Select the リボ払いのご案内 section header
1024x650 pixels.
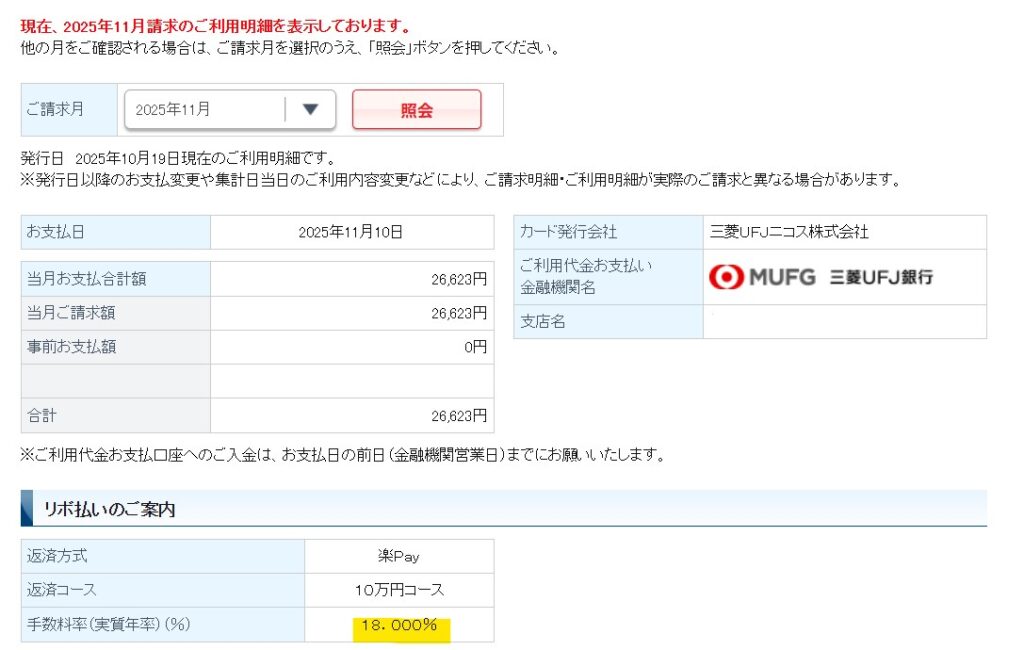coord(109,509)
